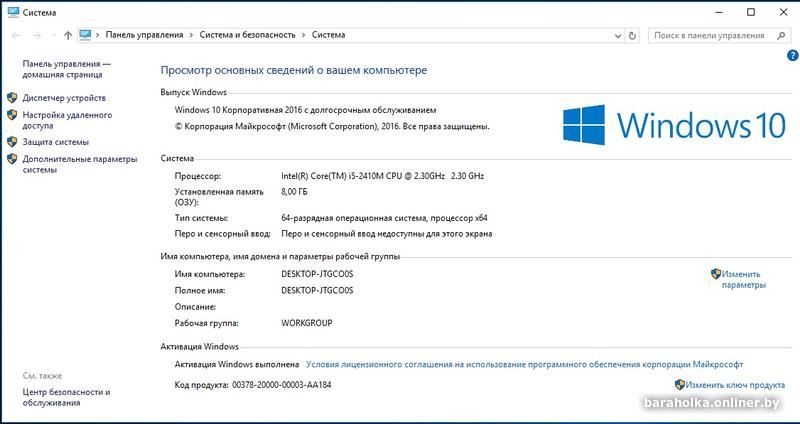This screenshot has height=424, width=800.
Task: Open Дополнительные параметры системы link
Action: 80,164
